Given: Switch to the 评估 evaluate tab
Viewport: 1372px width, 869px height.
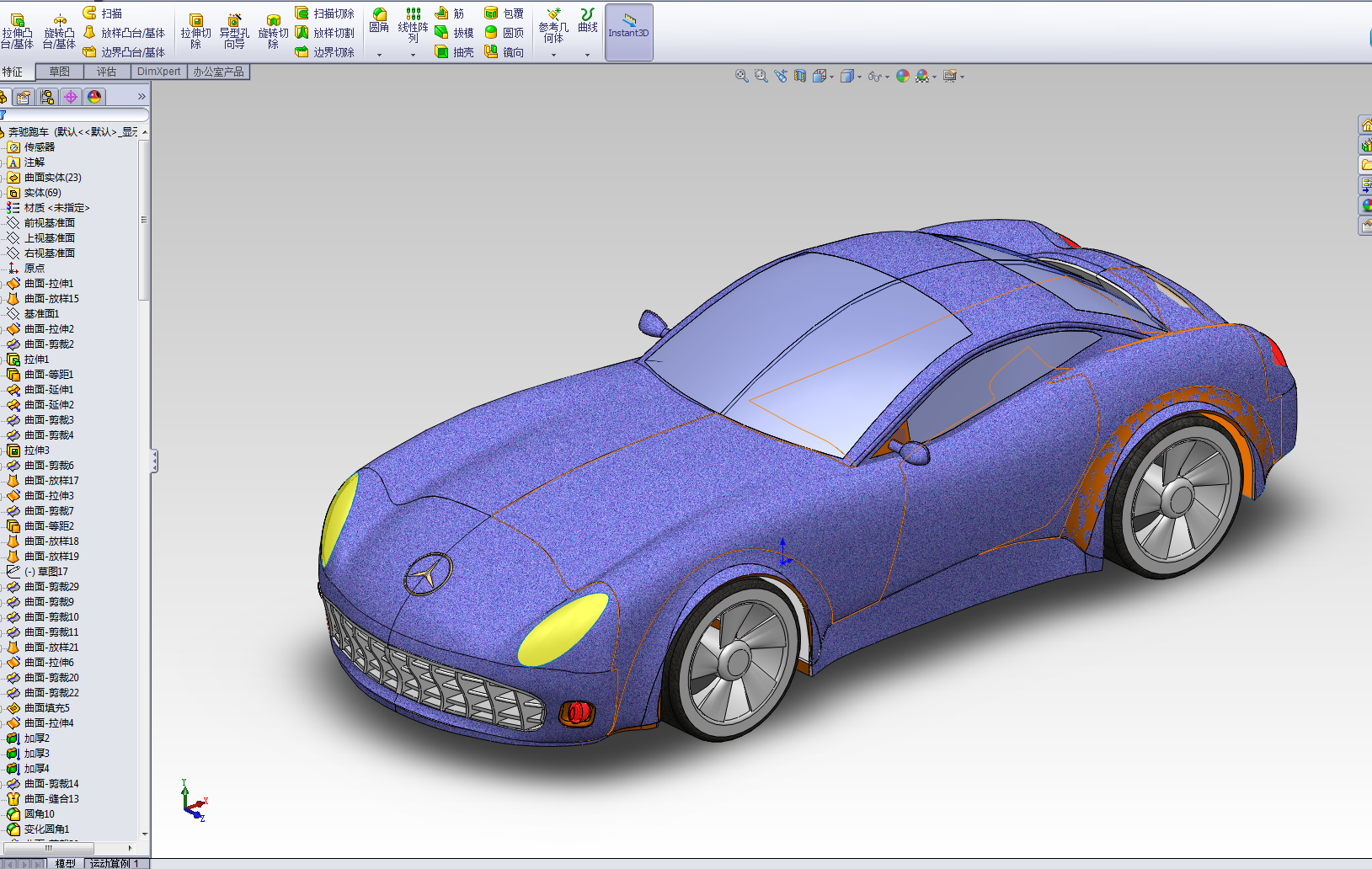Looking at the screenshot, I should point(107,72).
